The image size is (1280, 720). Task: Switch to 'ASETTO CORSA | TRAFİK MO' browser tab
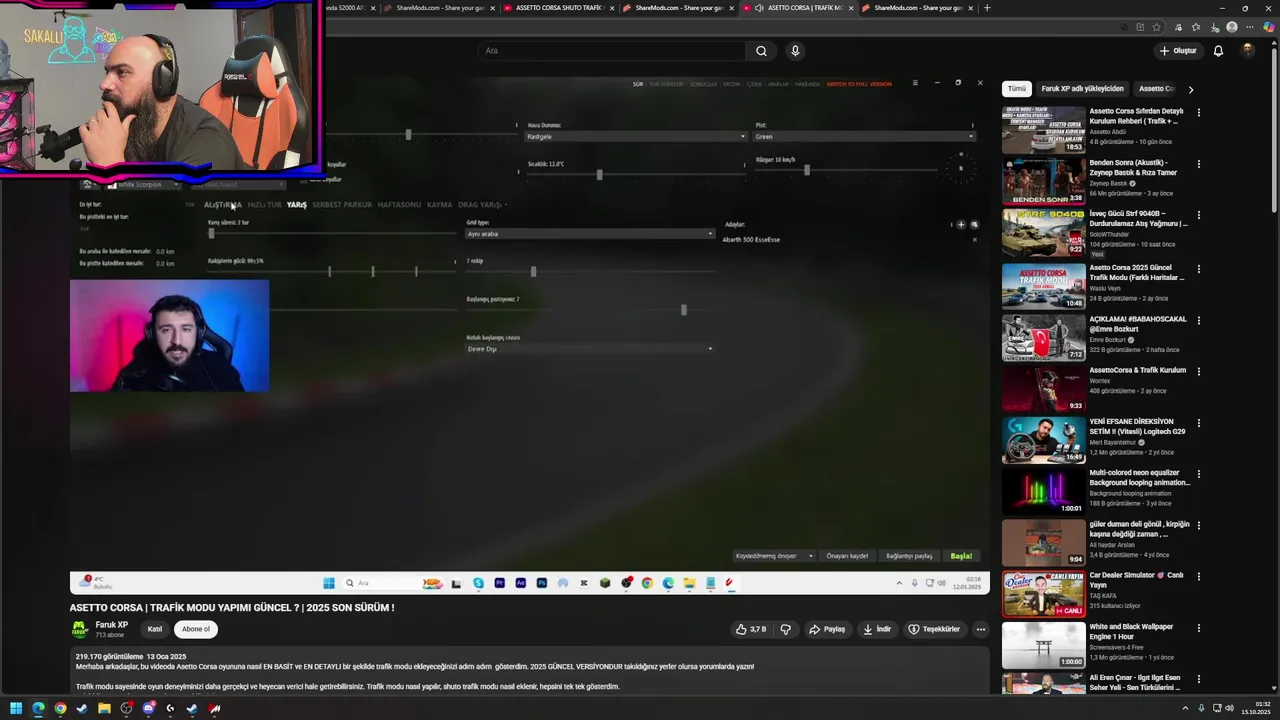coord(800,8)
